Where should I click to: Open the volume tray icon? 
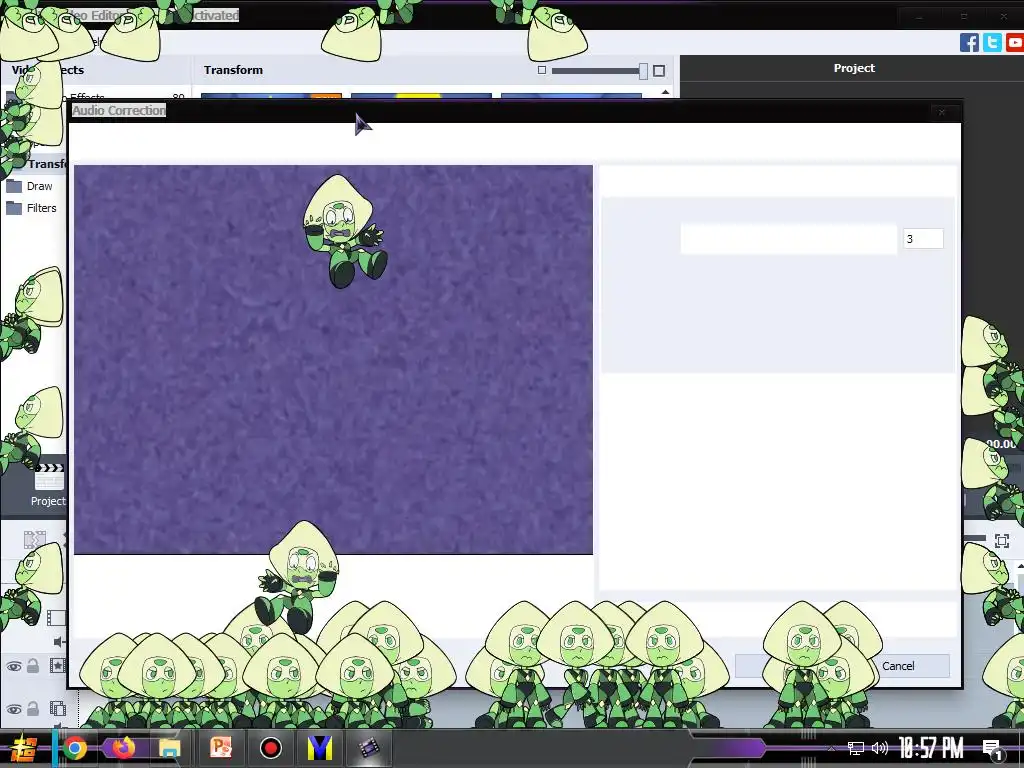(880, 749)
